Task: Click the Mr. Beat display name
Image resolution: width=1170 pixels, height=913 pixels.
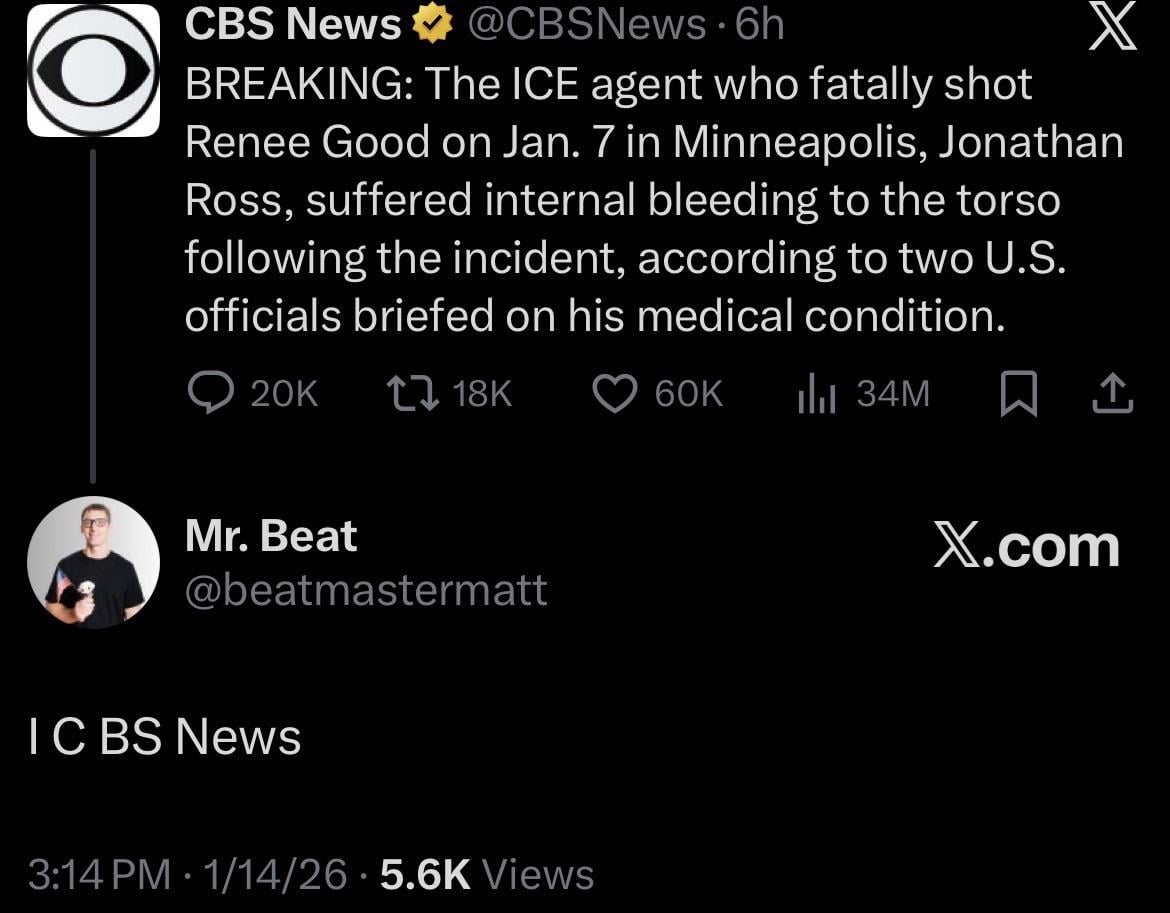Action: tap(270, 537)
